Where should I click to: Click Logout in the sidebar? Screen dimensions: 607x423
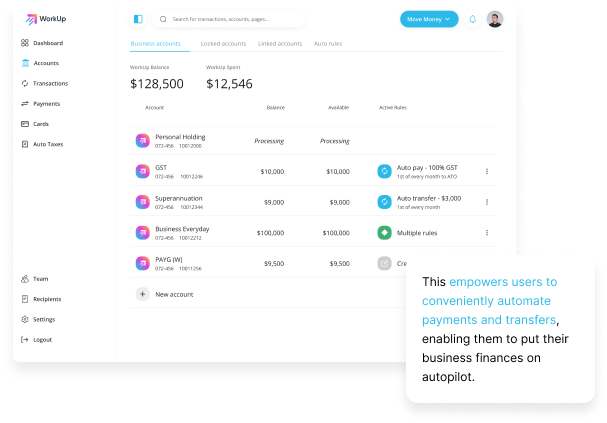[36, 339]
